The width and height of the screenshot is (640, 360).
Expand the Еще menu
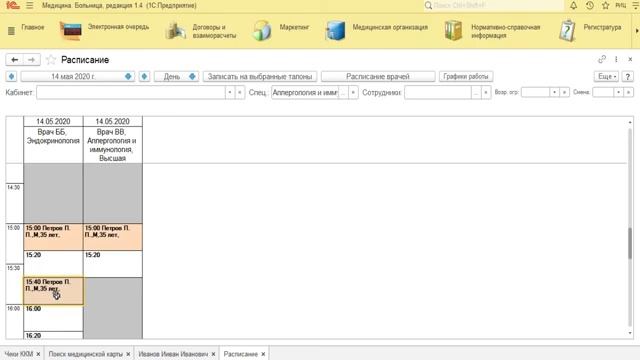pos(606,76)
